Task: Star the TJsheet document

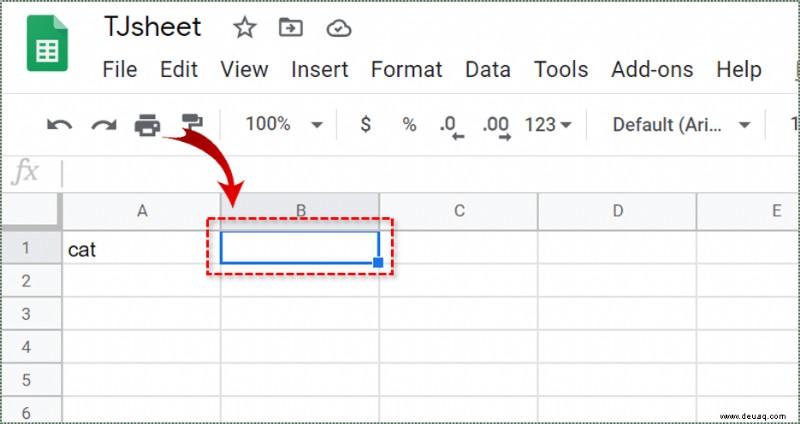Action: 245,28
